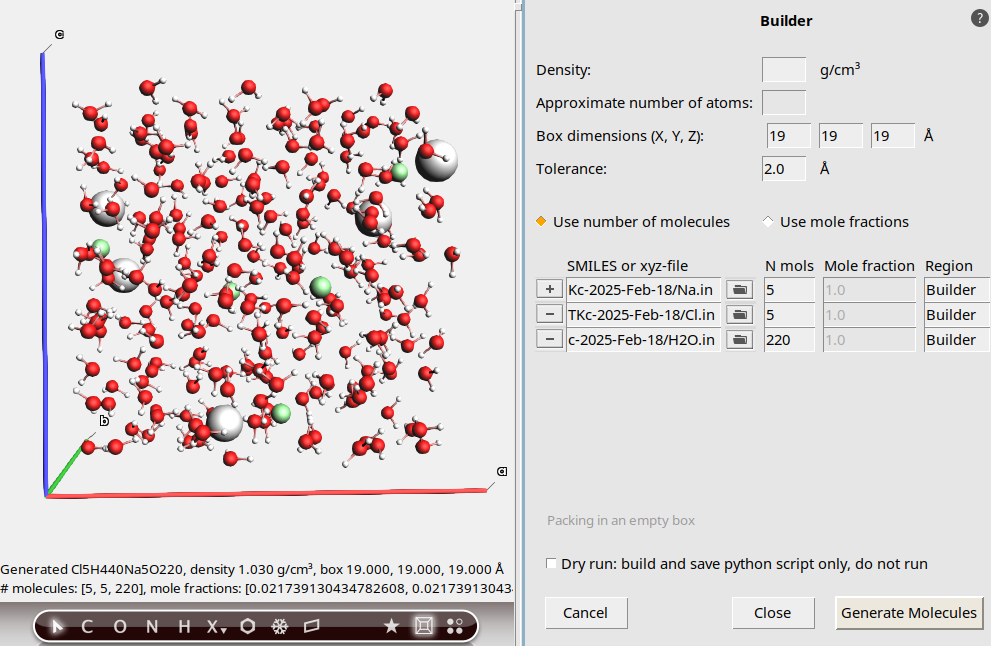Select the Use mole fractions option

tap(767, 221)
